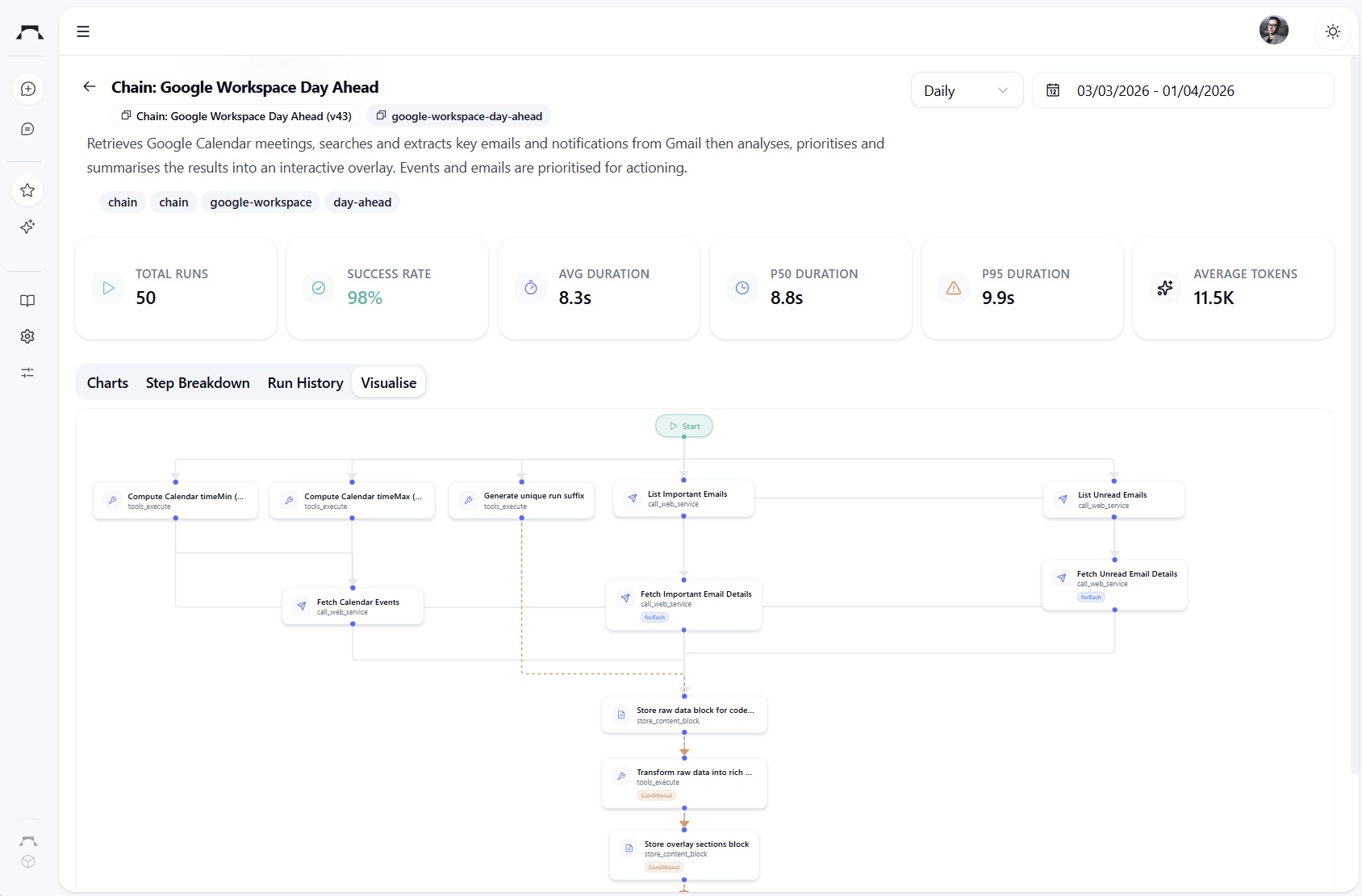Click the calendar icon in date field
Screen dimensions: 1362x896
tap(1053, 90)
